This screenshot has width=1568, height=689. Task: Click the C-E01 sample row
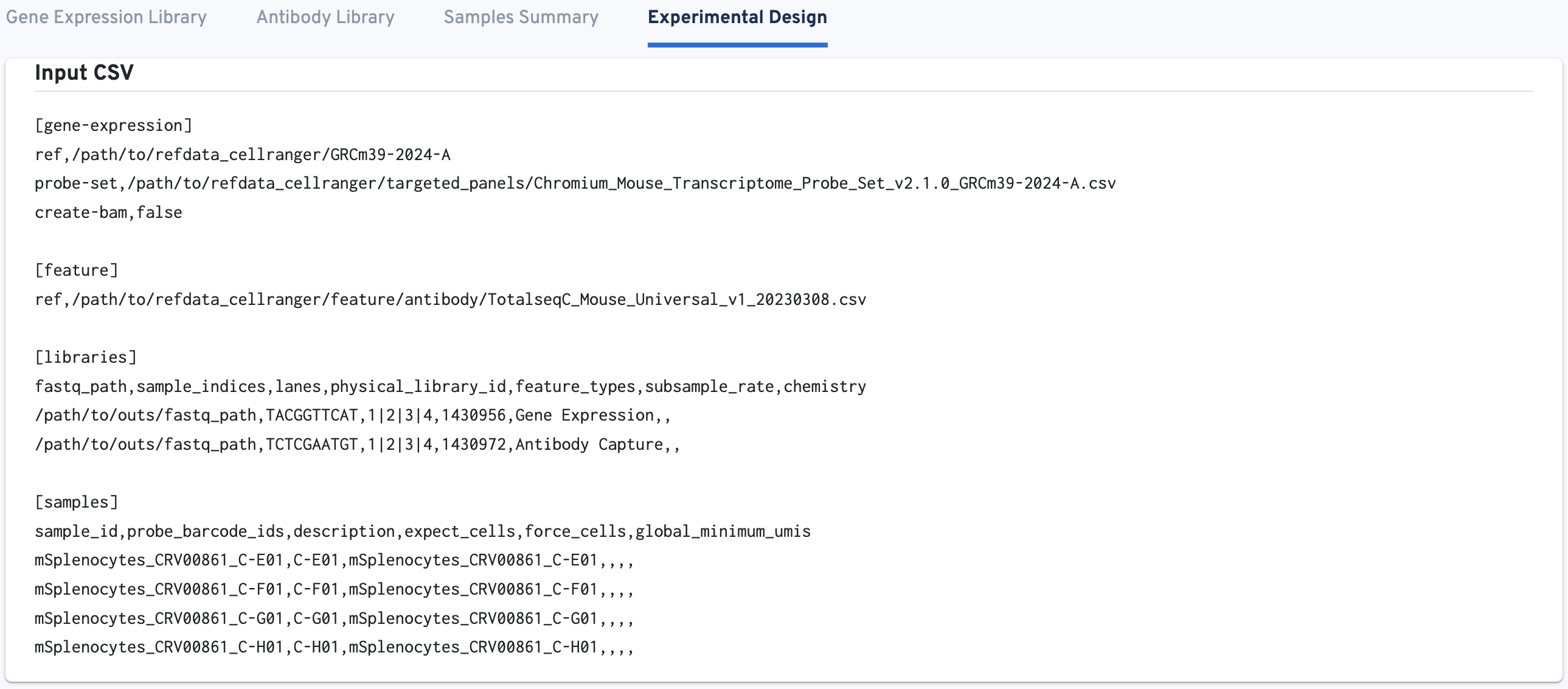coord(333,561)
